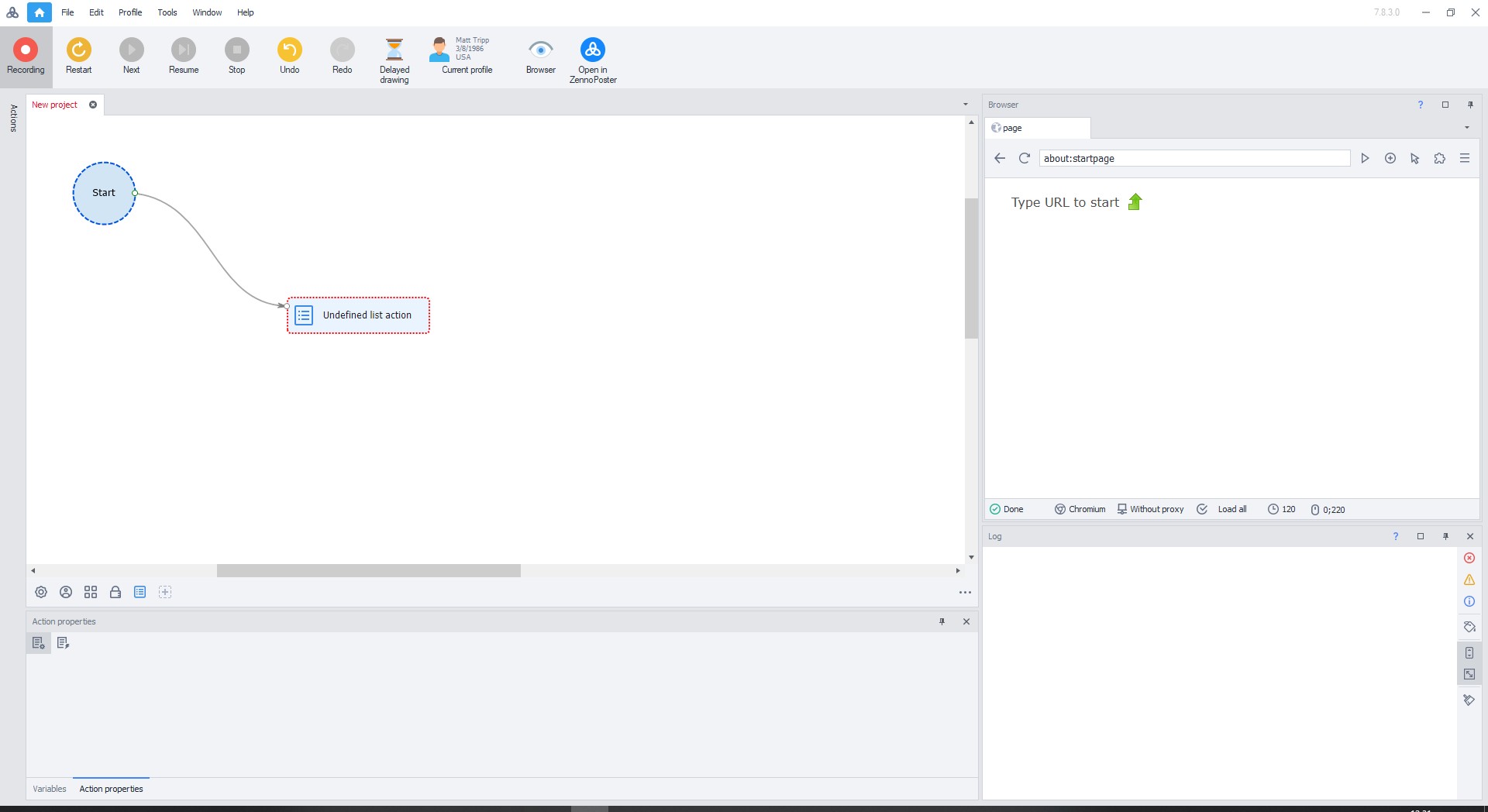This screenshot has width=1488, height=812.
Task: Click the browser extensions puzzle icon
Action: click(1439, 158)
